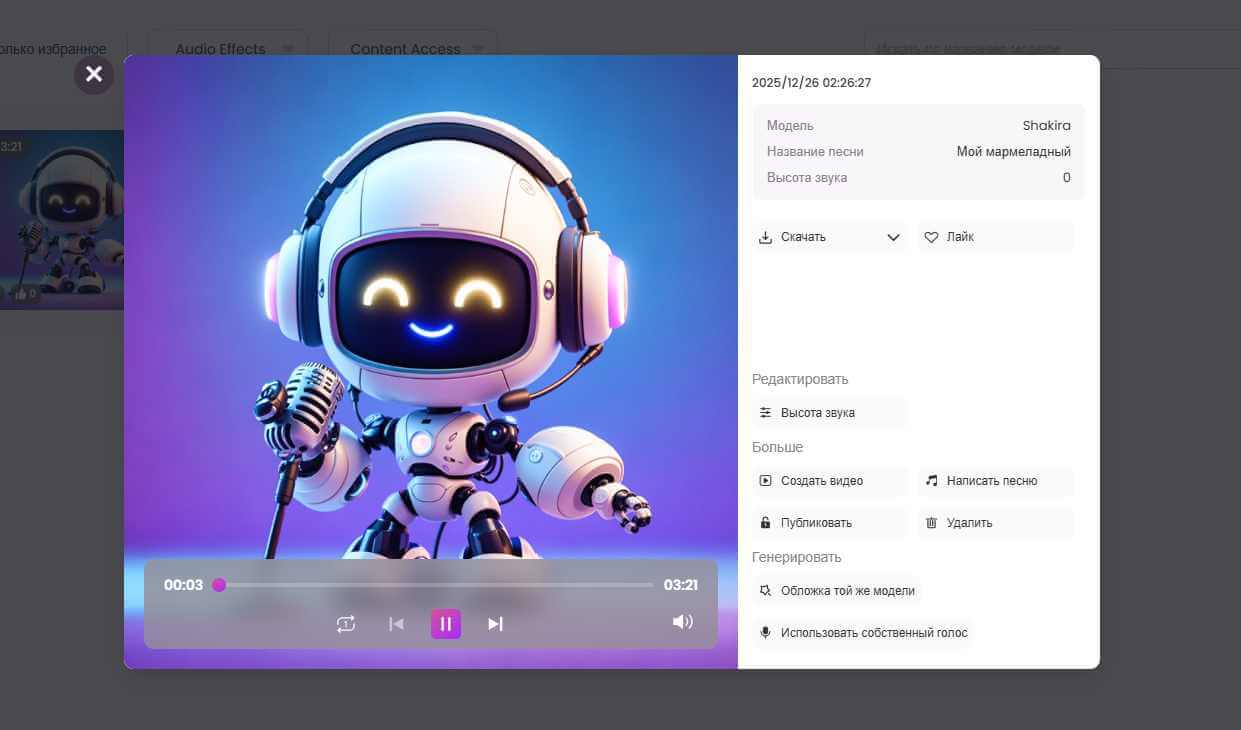Viewport: 1241px width, 730px height.
Task: Toggle the repeat loop icon
Action: point(346,624)
